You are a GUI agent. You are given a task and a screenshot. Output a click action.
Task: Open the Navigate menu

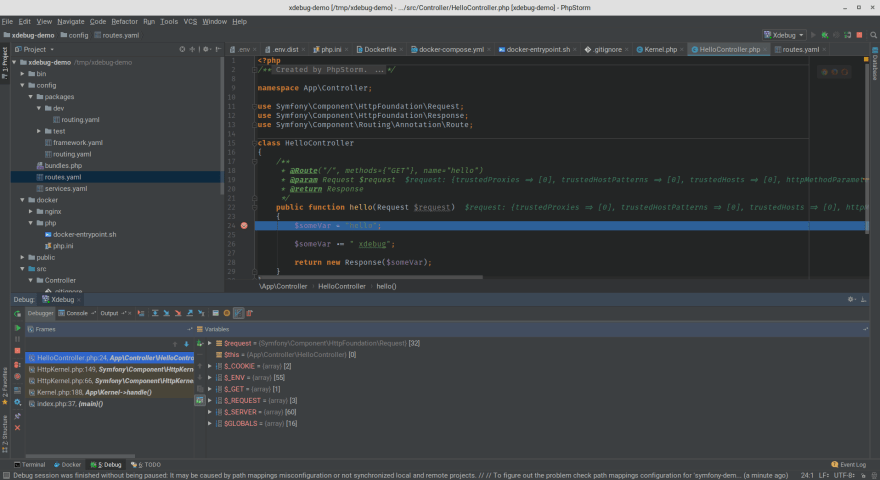(x=71, y=21)
